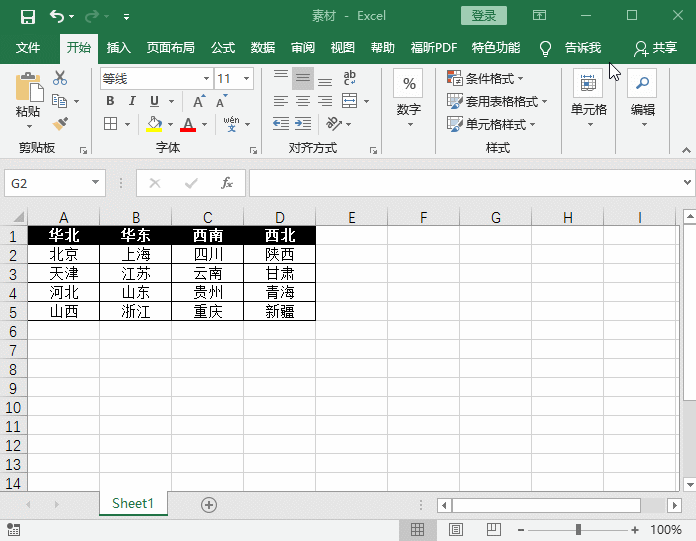
Task: Open the wén phonetic guide tool
Action: tap(232, 124)
